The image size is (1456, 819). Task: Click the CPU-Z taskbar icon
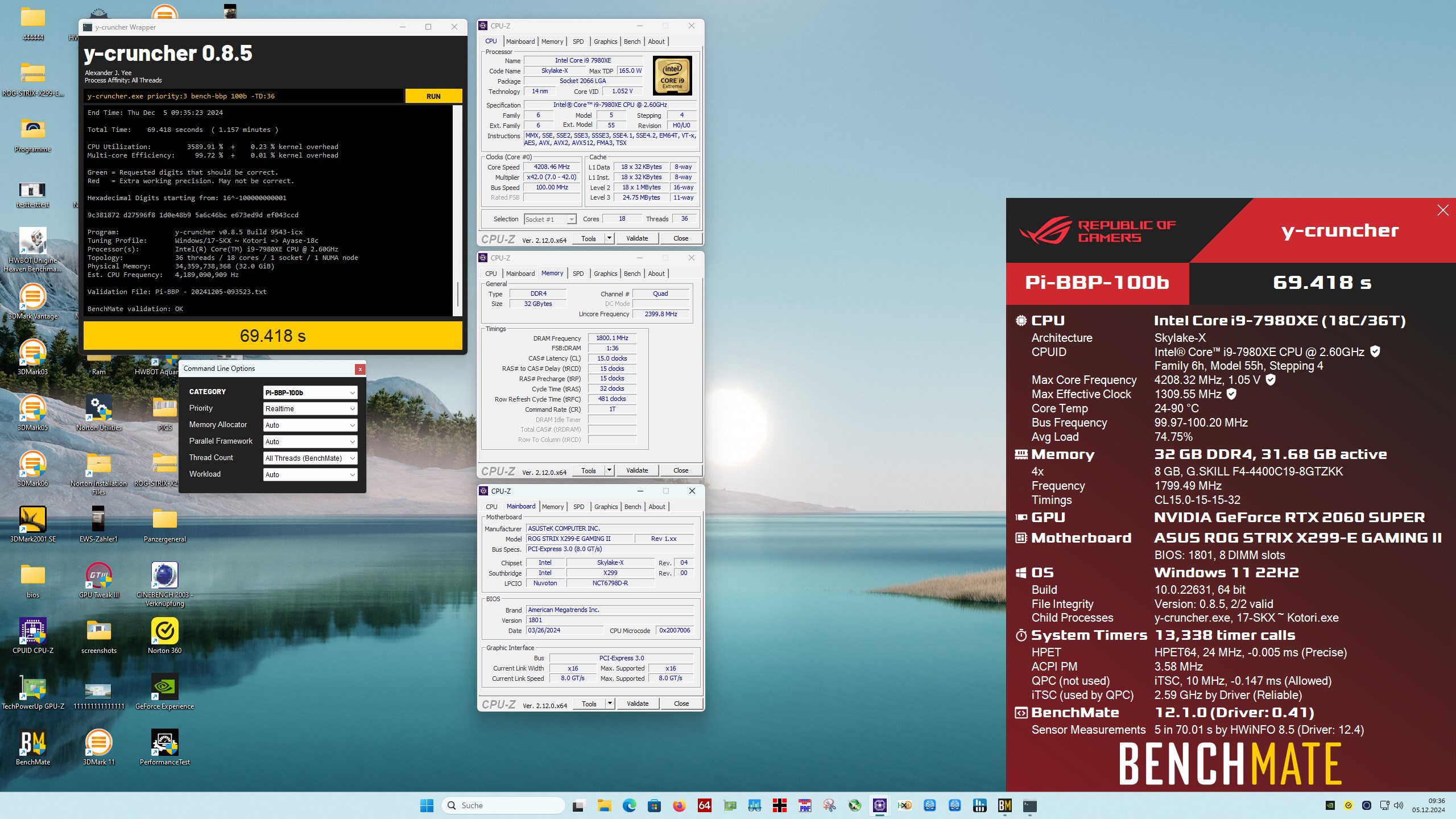click(879, 805)
